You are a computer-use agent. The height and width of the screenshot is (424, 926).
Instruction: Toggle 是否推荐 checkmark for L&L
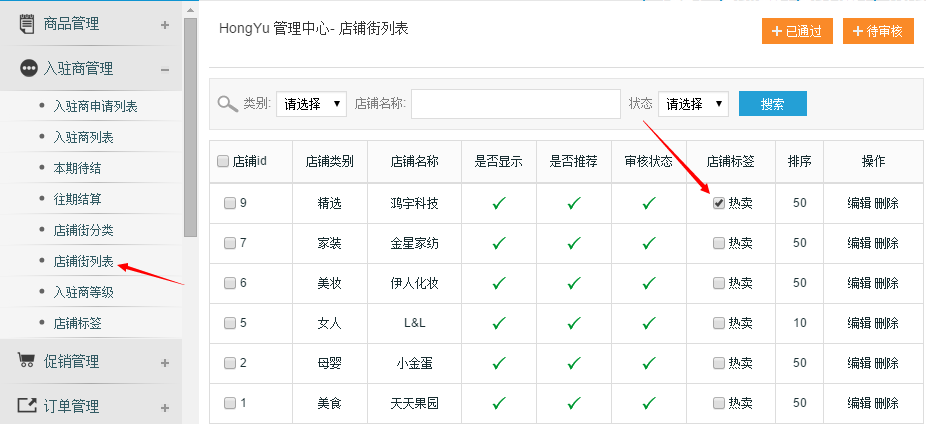574,323
